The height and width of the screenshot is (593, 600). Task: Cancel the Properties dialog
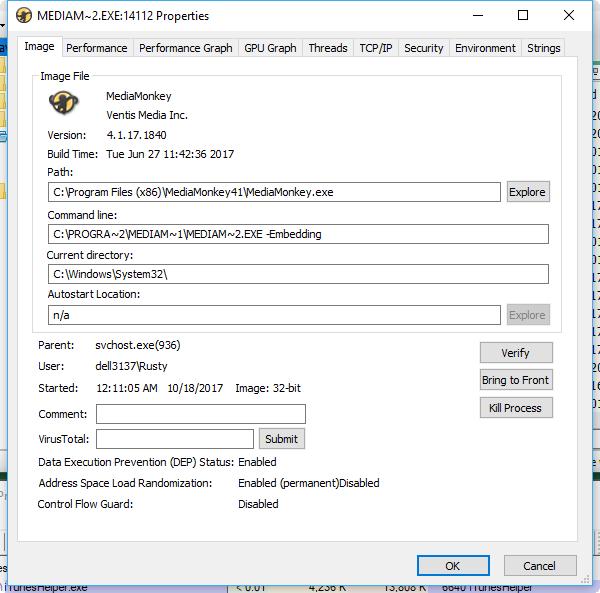pos(537,565)
